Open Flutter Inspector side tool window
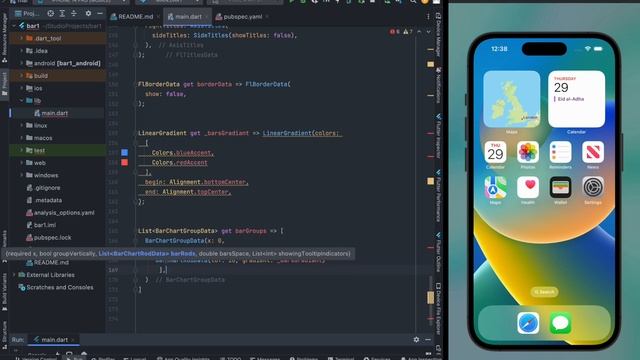Viewport: 640px width, 360px height. click(x=438, y=136)
